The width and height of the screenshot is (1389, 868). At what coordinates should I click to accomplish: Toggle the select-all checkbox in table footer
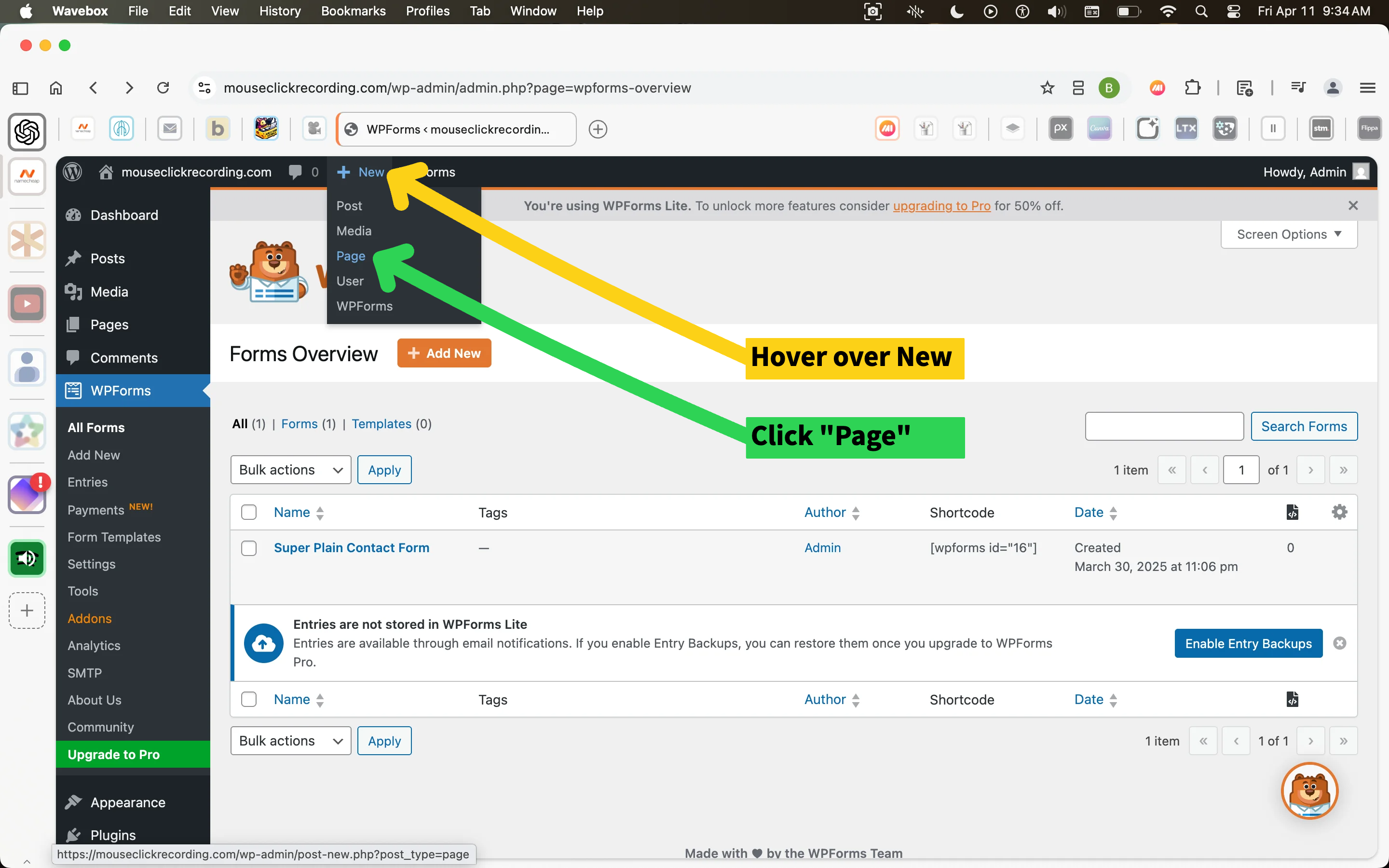(x=248, y=699)
